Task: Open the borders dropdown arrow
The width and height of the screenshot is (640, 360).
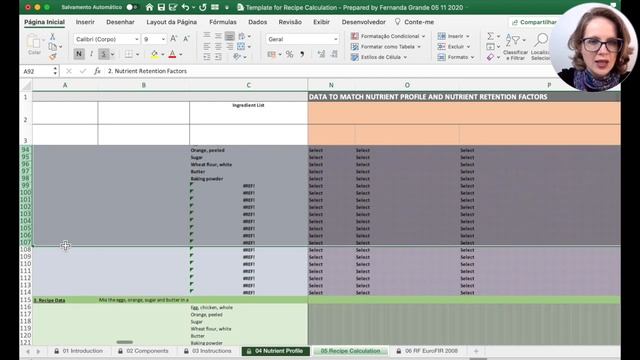Action: coord(137,54)
